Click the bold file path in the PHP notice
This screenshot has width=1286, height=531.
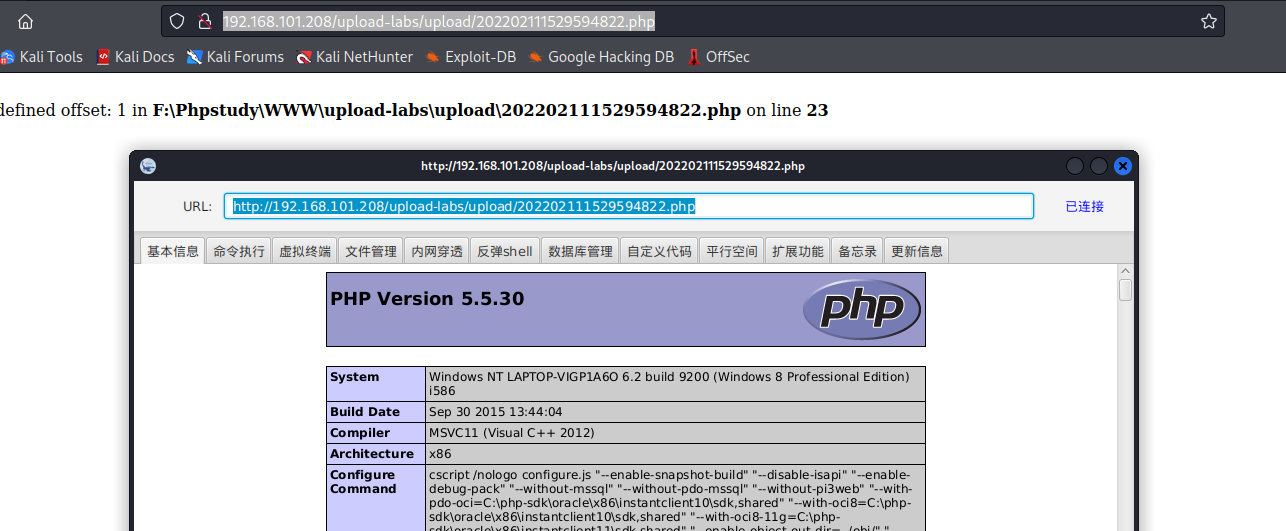pyautogui.click(x=447, y=110)
